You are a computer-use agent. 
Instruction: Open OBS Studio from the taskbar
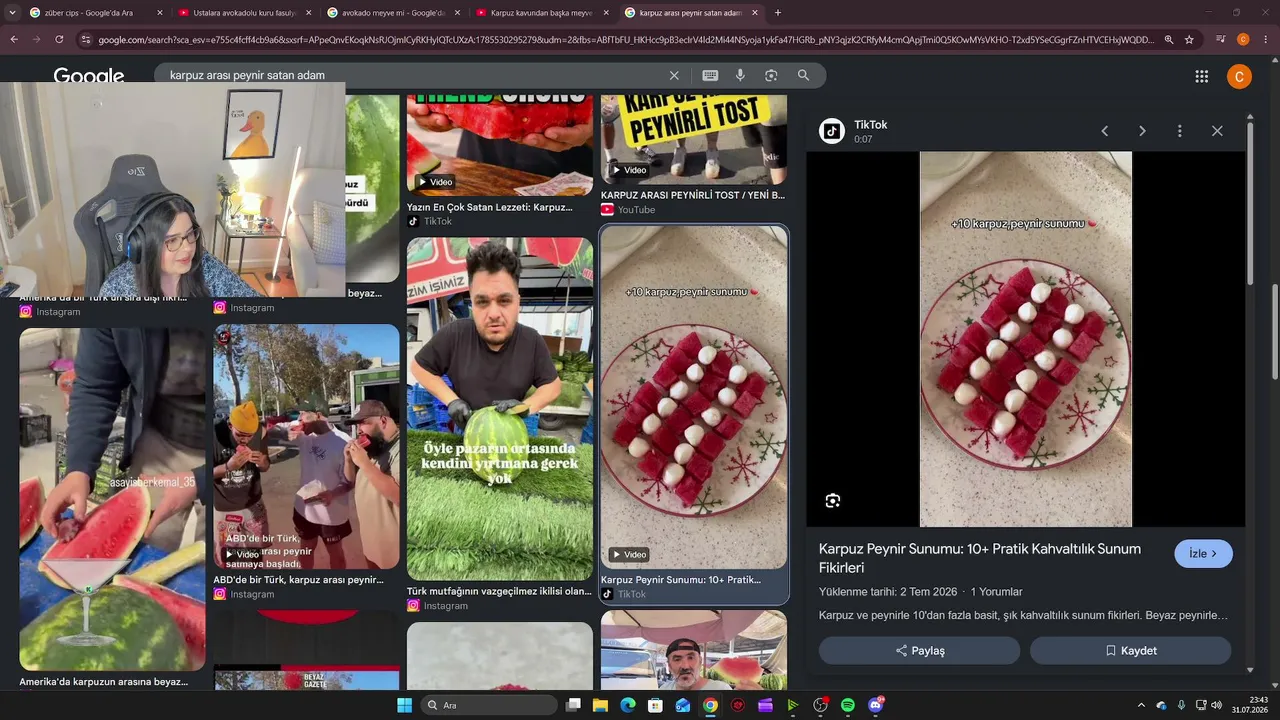pyautogui.click(x=821, y=705)
